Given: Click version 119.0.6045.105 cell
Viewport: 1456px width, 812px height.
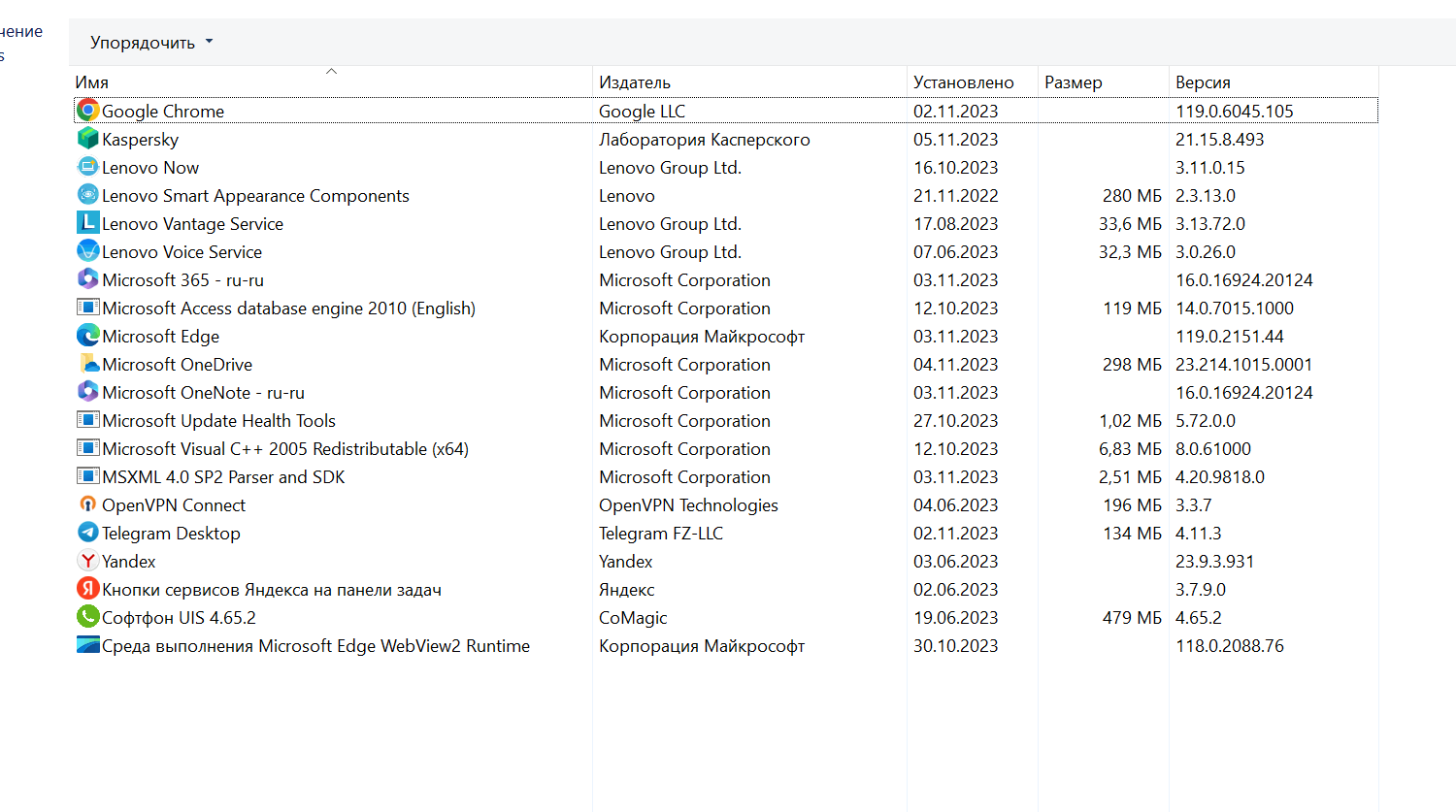Looking at the screenshot, I should (1235, 112).
